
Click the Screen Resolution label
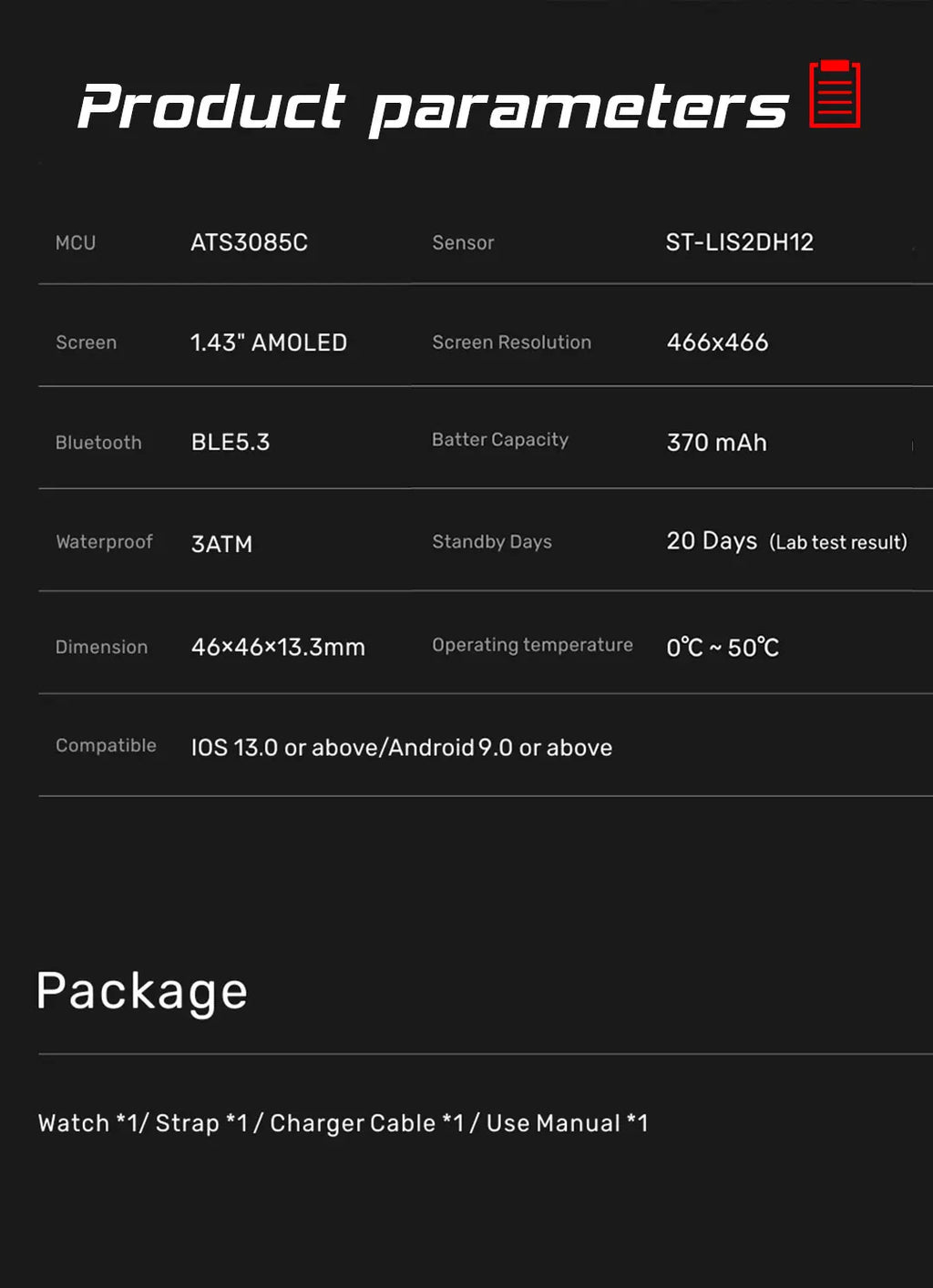point(511,342)
